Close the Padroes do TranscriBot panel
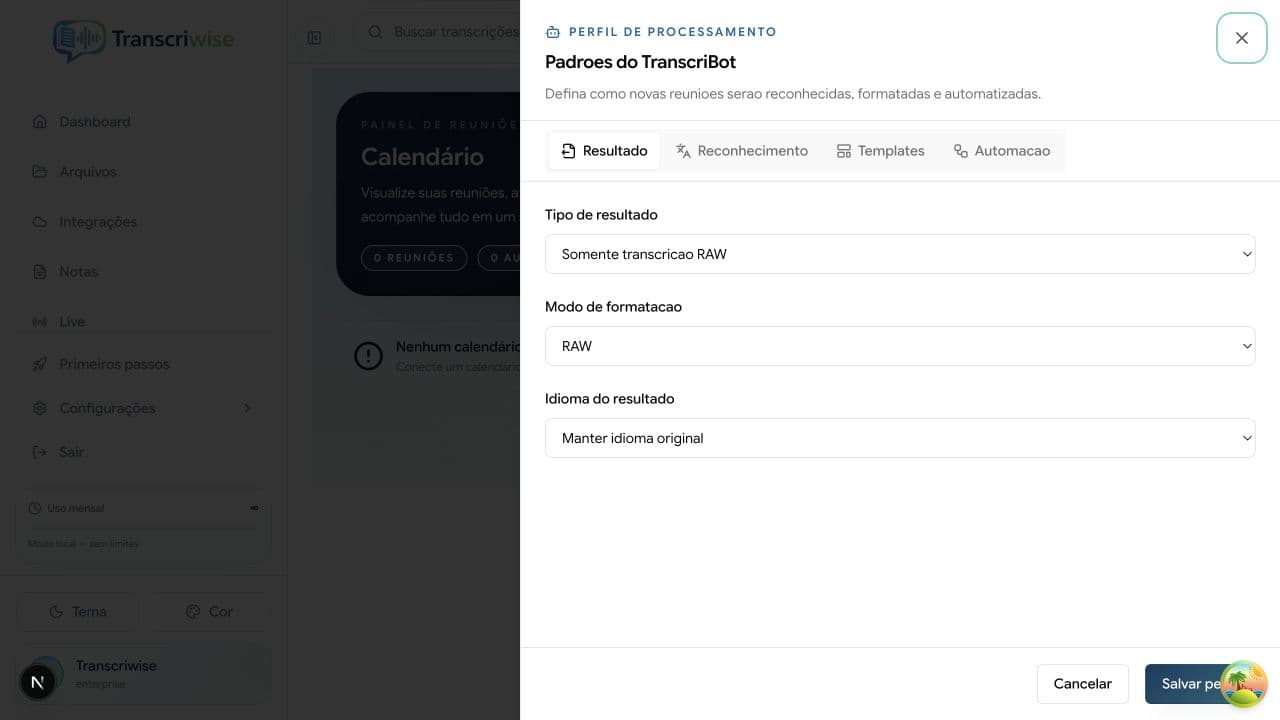The height and width of the screenshot is (720, 1280). (x=1241, y=38)
